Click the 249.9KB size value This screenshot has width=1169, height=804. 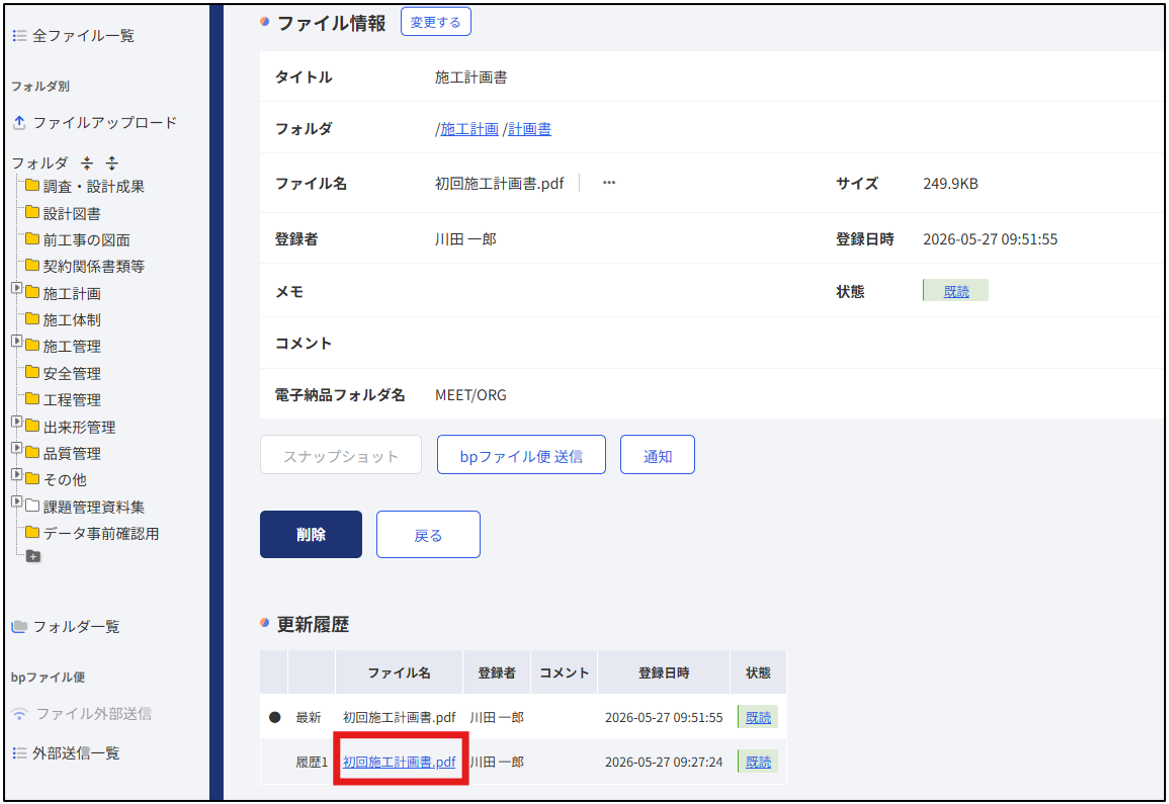pos(951,183)
